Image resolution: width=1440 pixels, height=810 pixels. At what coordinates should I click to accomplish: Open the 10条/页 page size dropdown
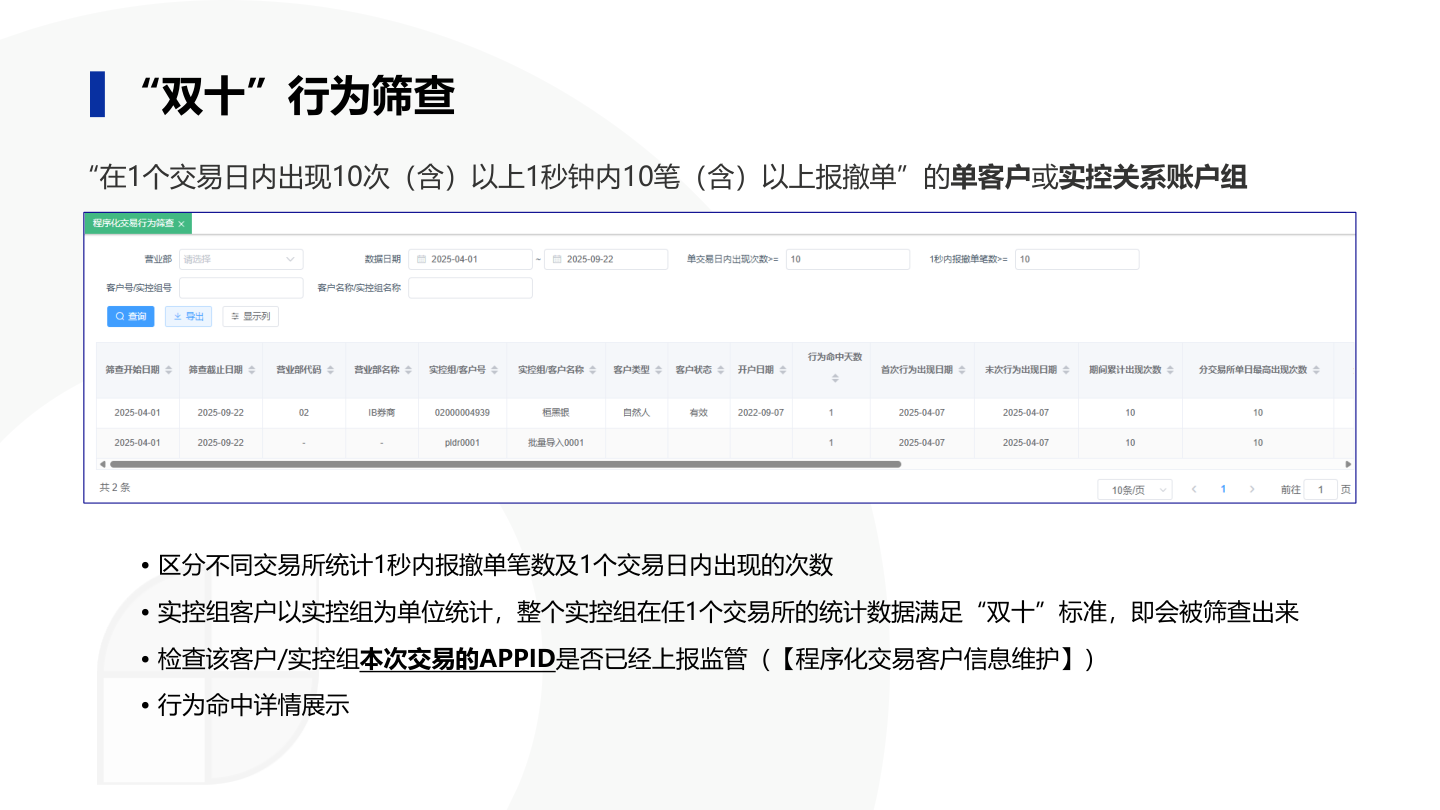[1135, 490]
